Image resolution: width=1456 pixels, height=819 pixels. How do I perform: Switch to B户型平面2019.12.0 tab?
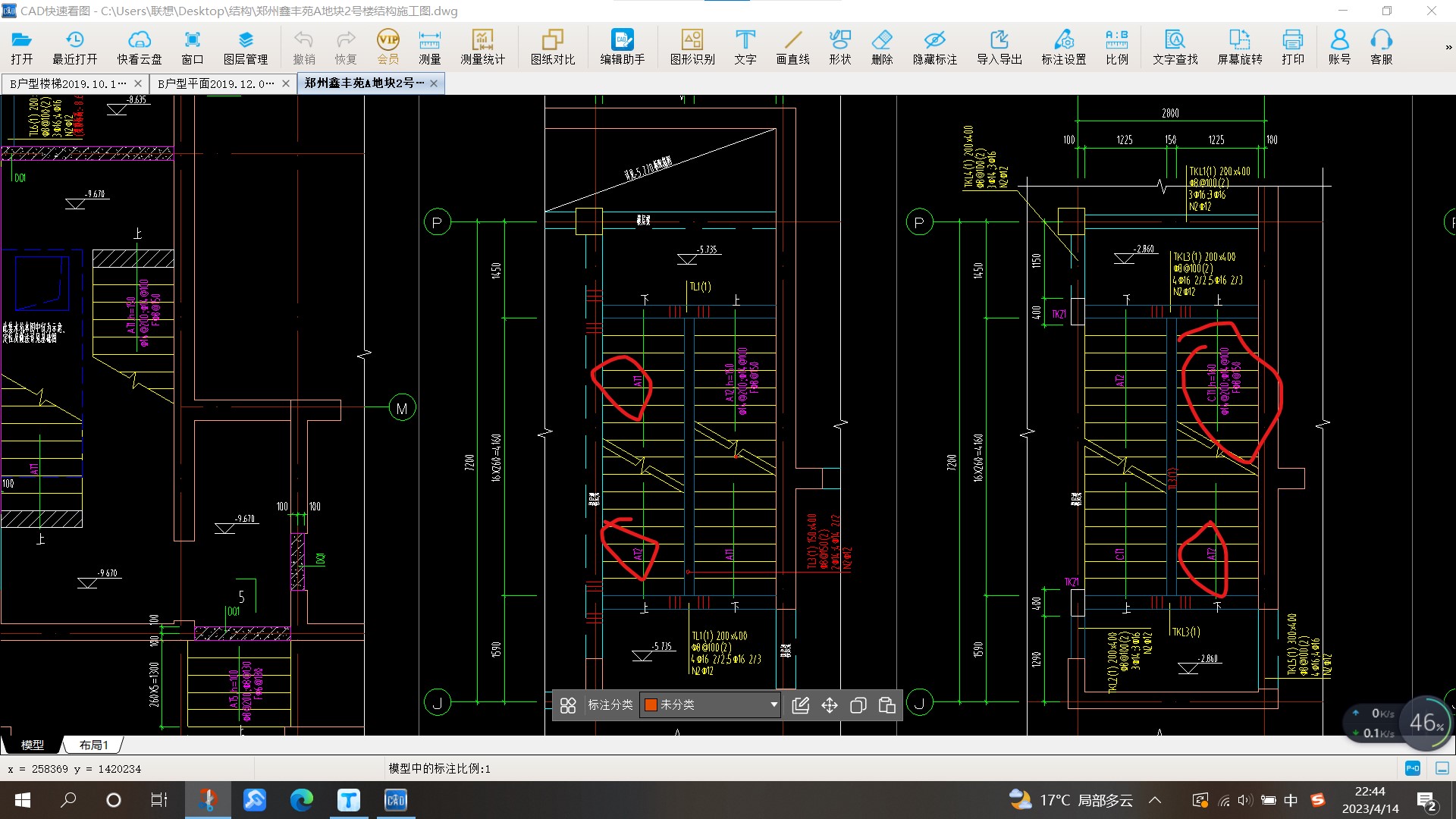click(x=215, y=83)
